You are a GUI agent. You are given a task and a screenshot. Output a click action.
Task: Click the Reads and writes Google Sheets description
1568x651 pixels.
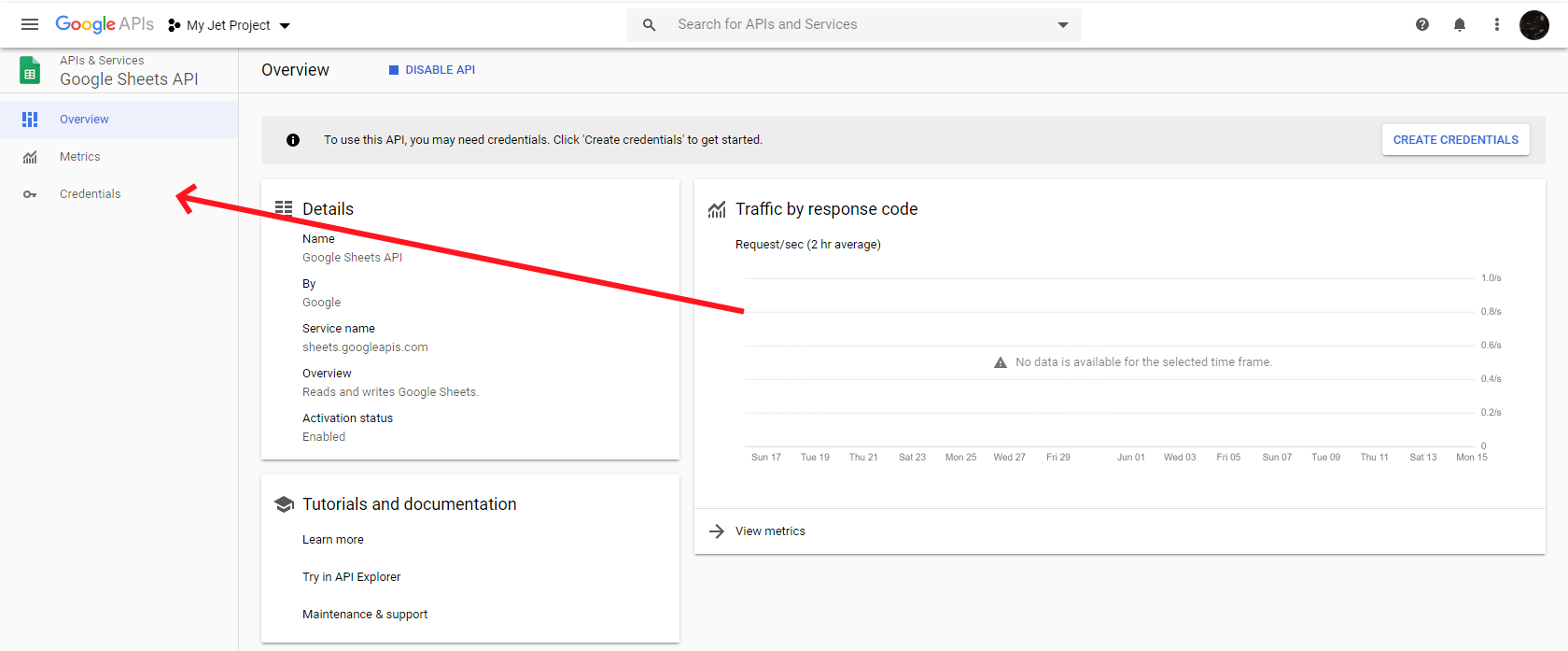point(391,392)
